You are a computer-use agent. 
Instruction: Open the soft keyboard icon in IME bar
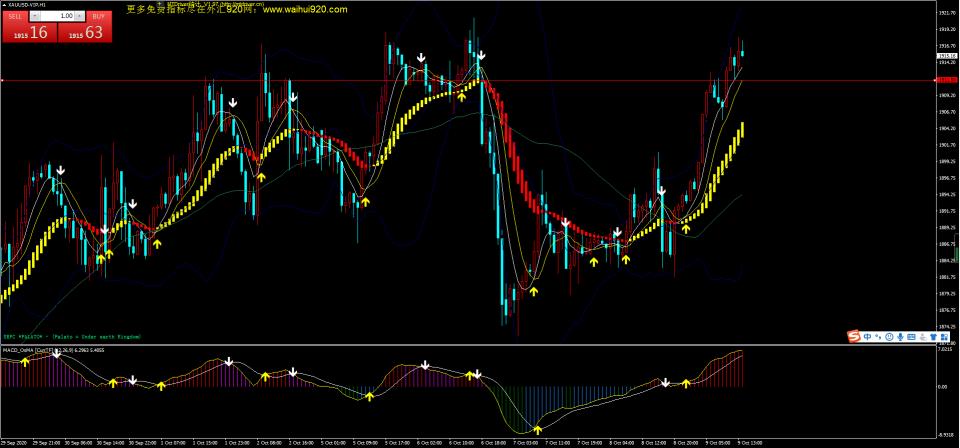(911, 337)
